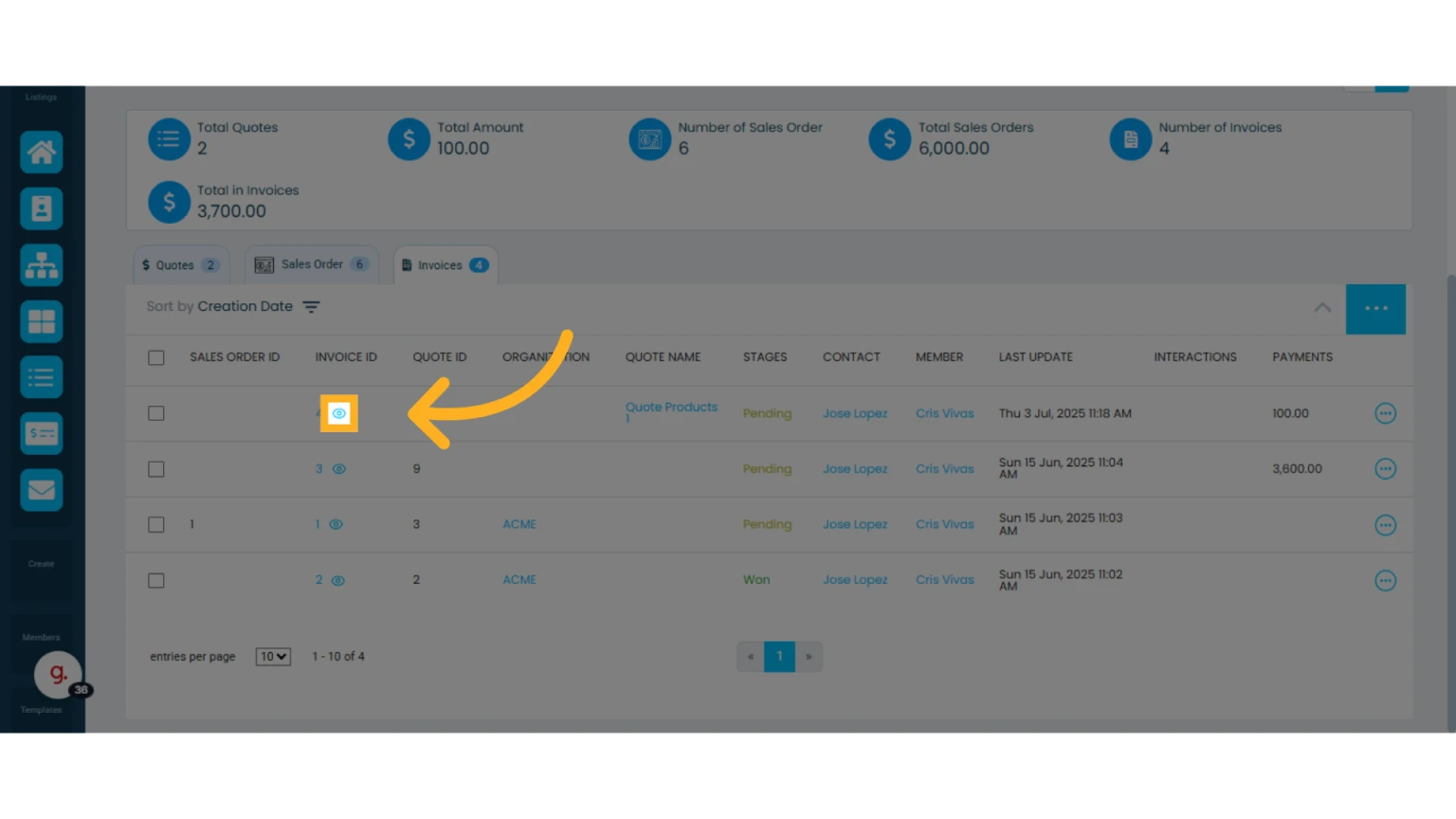Preview invoice 1 with the eye icon
Image resolution: width=1456 pixels, height=819 pixels.
[336, 524]
